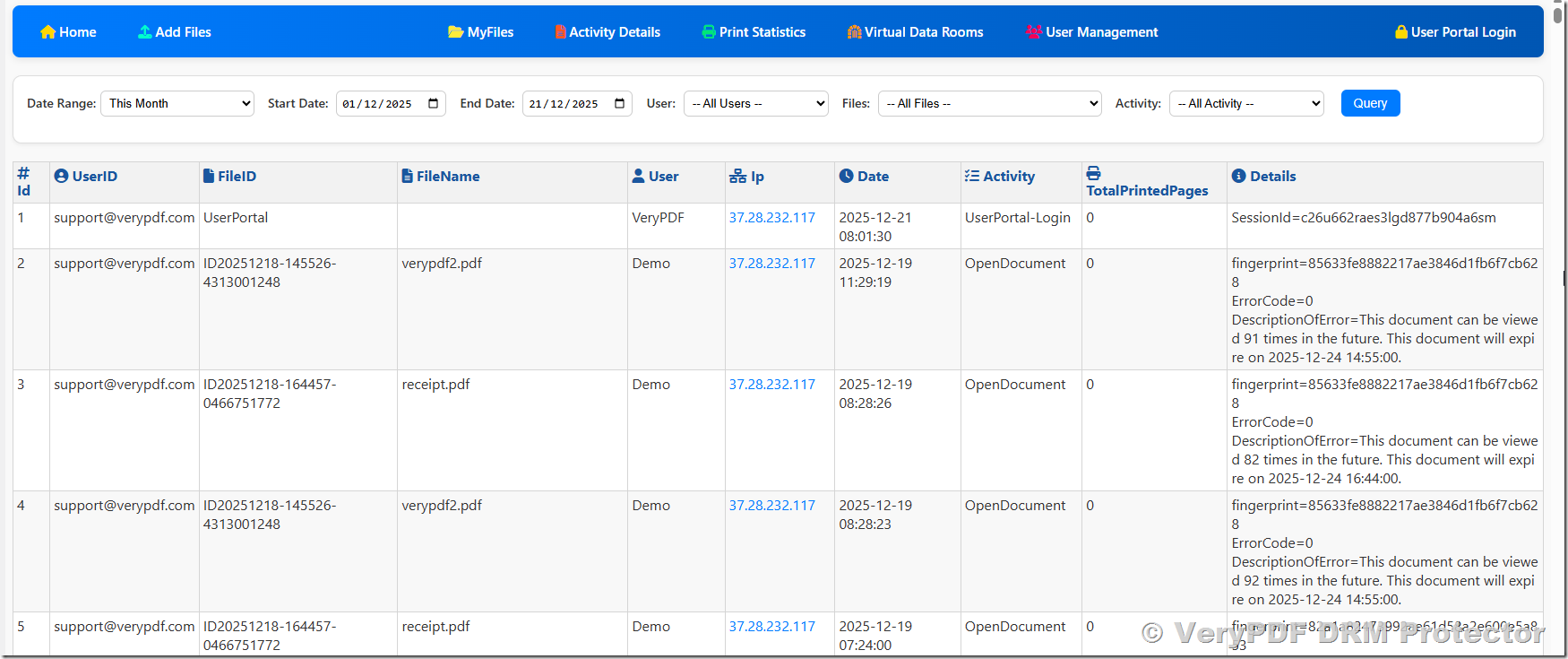
Task: Click the UserID column person-circle icon
Action: [61, 176]
